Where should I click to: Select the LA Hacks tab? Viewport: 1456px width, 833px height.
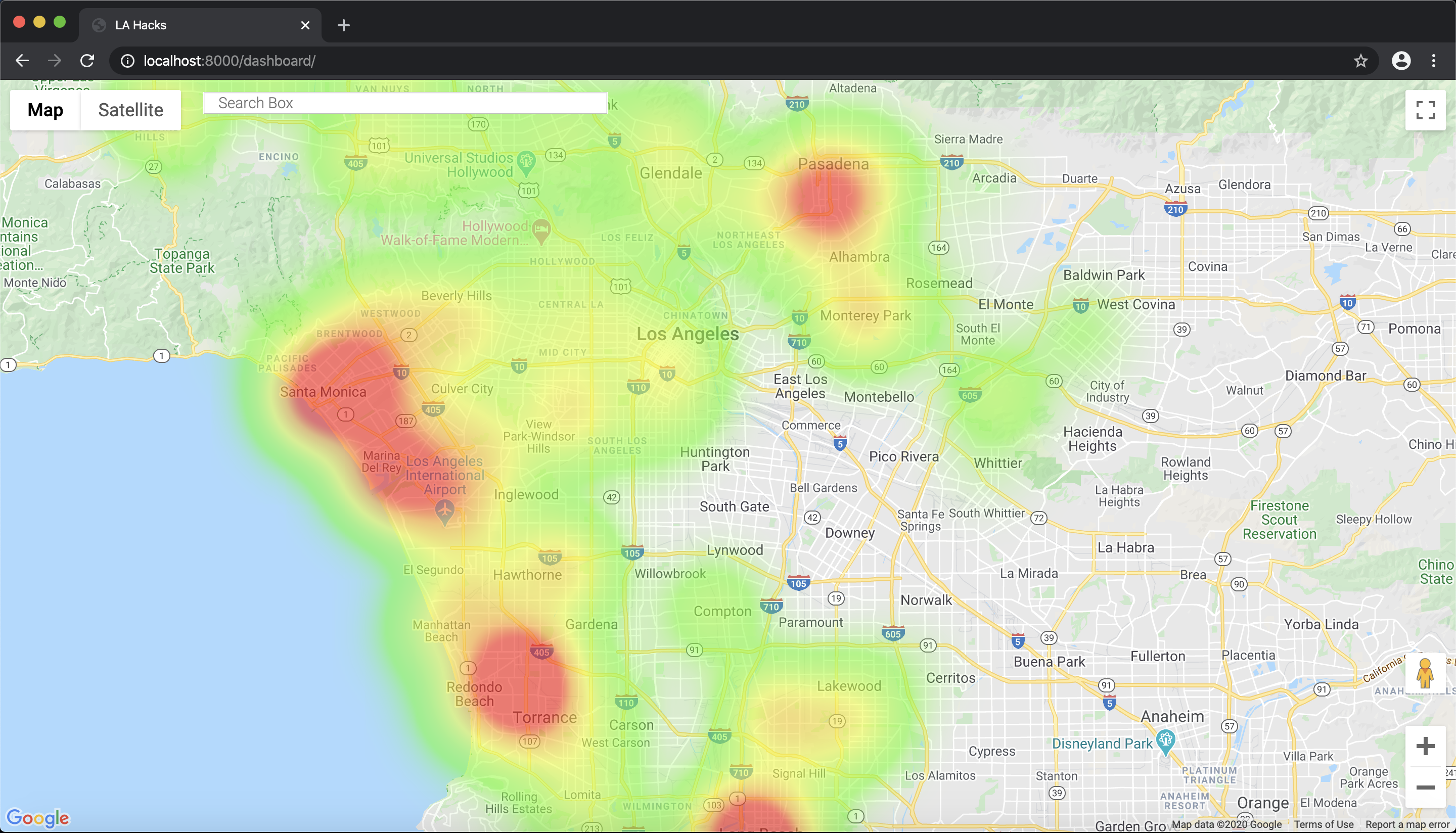click(200, 25)
